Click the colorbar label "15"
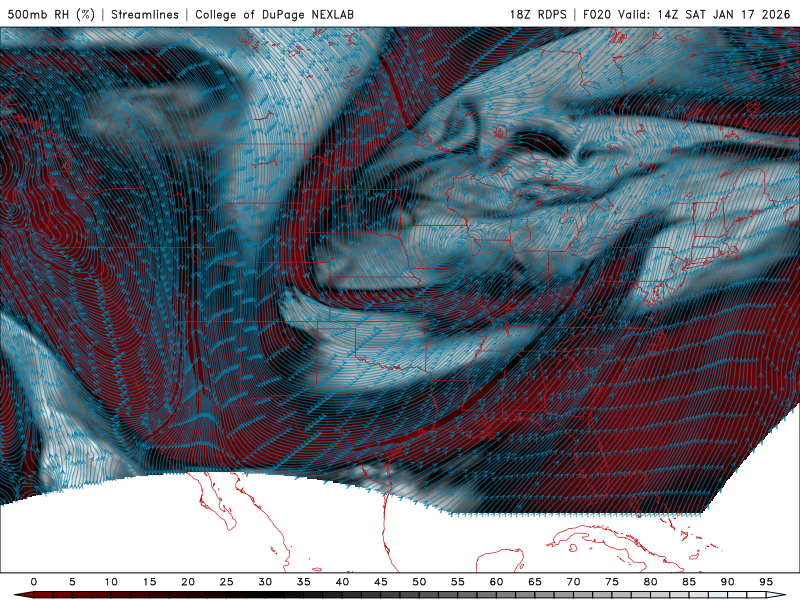This screenshot has height=600, width=800. pos(149,582)
